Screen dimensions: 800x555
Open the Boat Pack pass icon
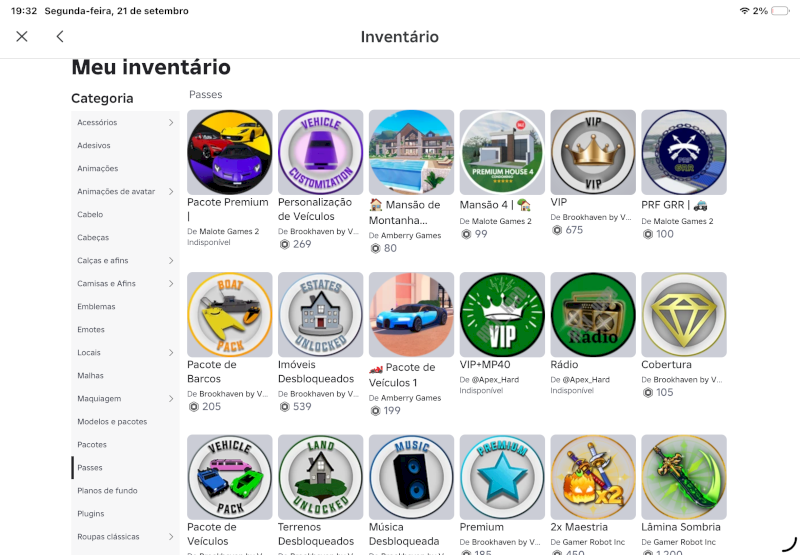coord(230,315)
